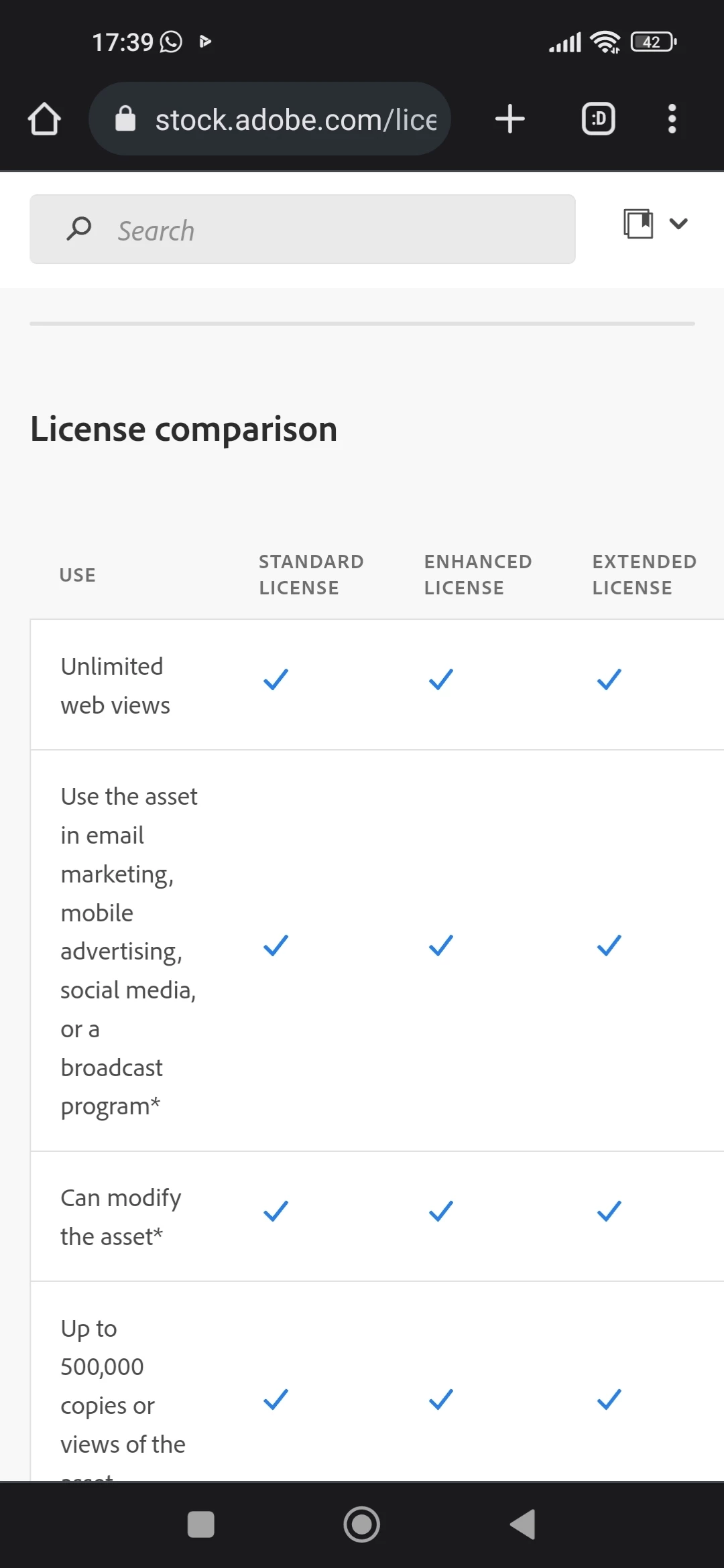This screenshot has height=1568, width=724.
Task: Click the search magnifier icon
Action: 79,229
